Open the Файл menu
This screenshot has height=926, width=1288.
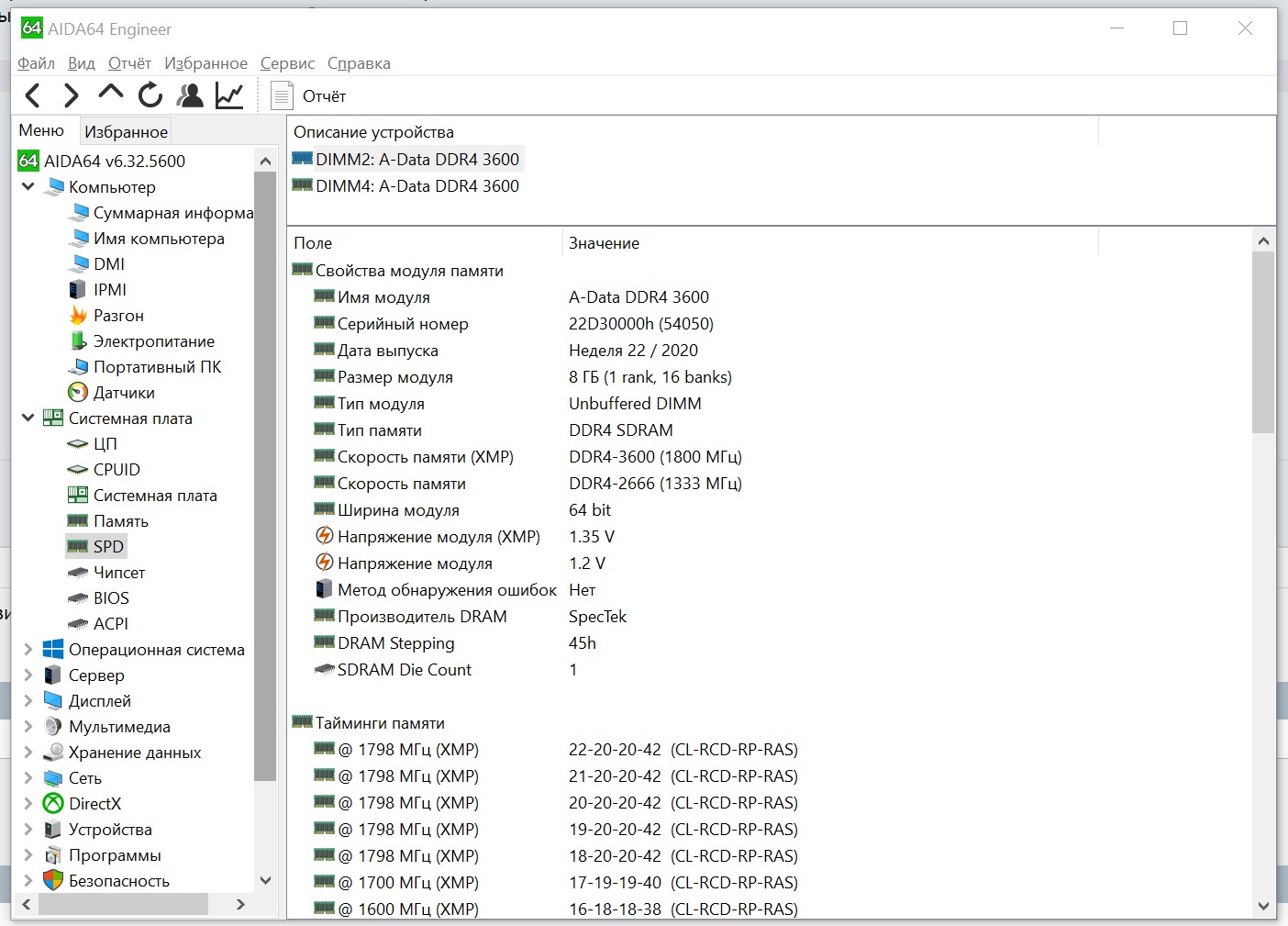click(x=36, y=63)
